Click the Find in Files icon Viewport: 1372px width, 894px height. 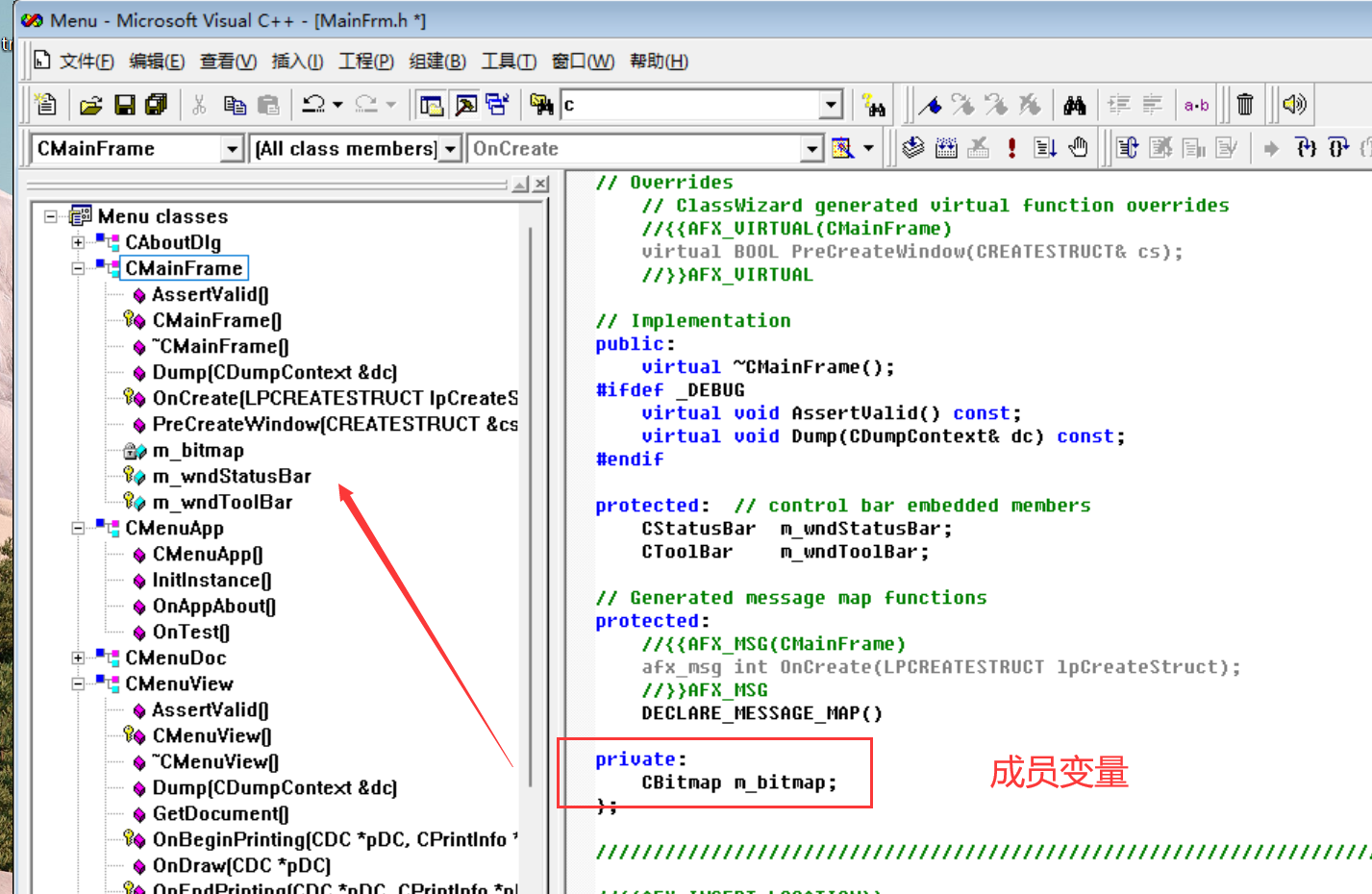click(x=541, y=105)
